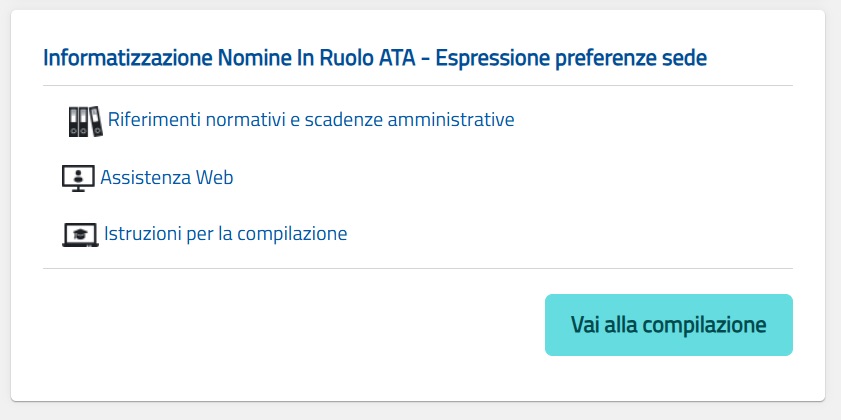Click the word "compilazione" in the teal button
Image resolution: width=841 pixels, height=420 pixels.
pyautogui.click(x=704, y=325)
